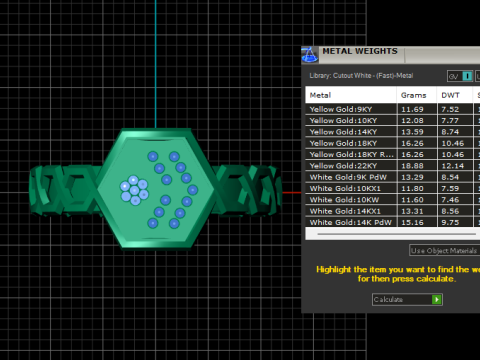The height and width of the screenshot is (360, 480).
Task: Click the green arrow on Calculate
Action: coord(436,299)
